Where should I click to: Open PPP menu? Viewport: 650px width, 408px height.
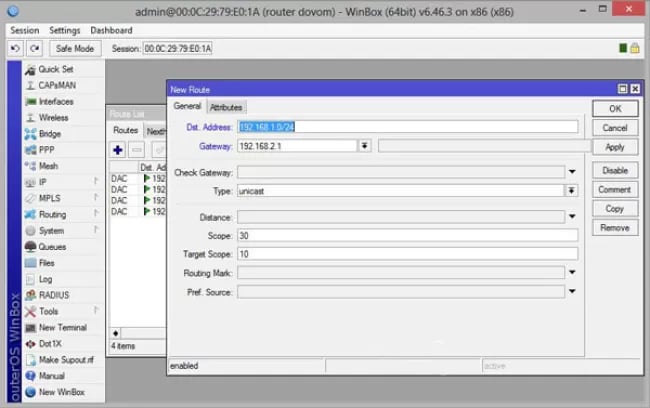point(46,150)
